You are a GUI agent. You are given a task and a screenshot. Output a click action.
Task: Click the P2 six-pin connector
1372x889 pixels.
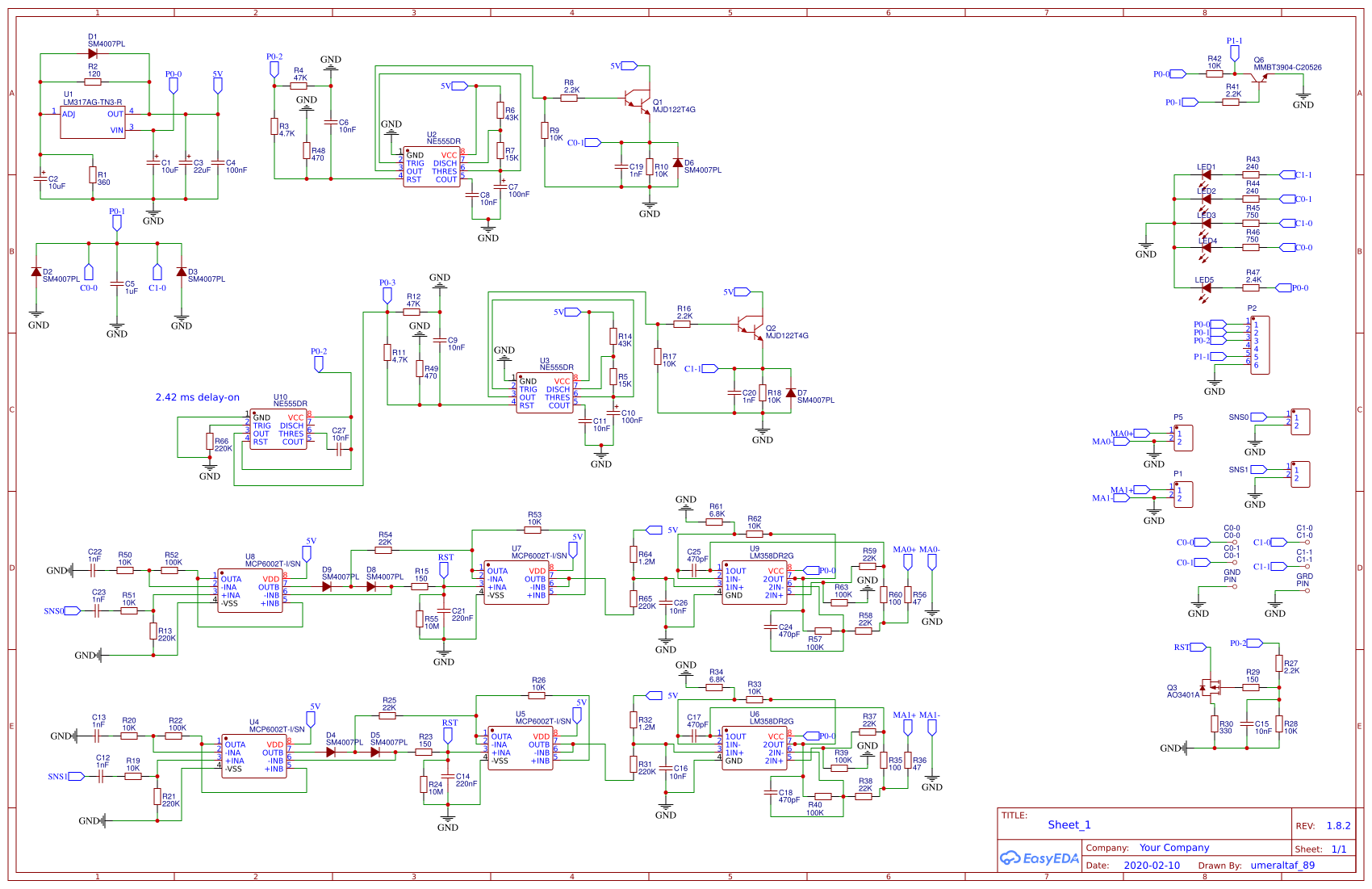(1260, 345)
